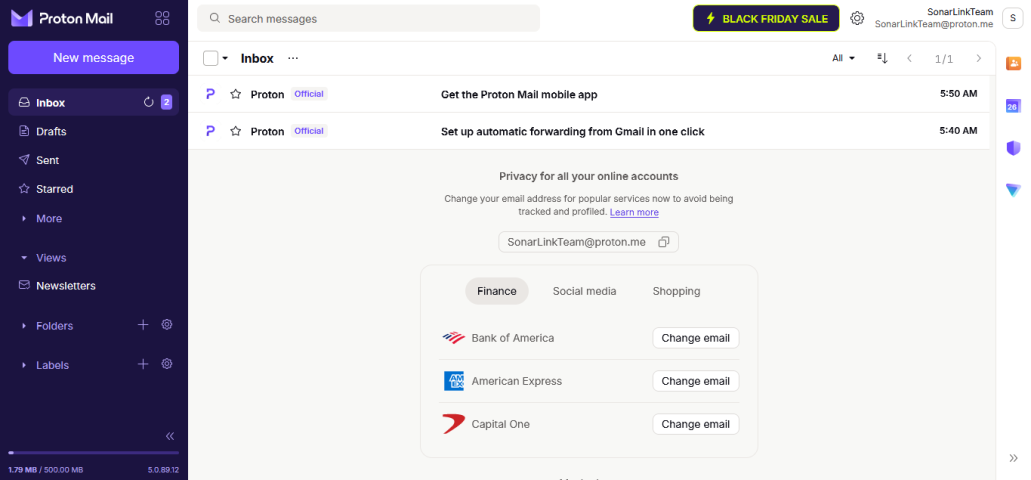The width and height of the screenshot is (1031, 480).
Task: Open the Calendar side panel icon
Action: [x=1013, y=106]
